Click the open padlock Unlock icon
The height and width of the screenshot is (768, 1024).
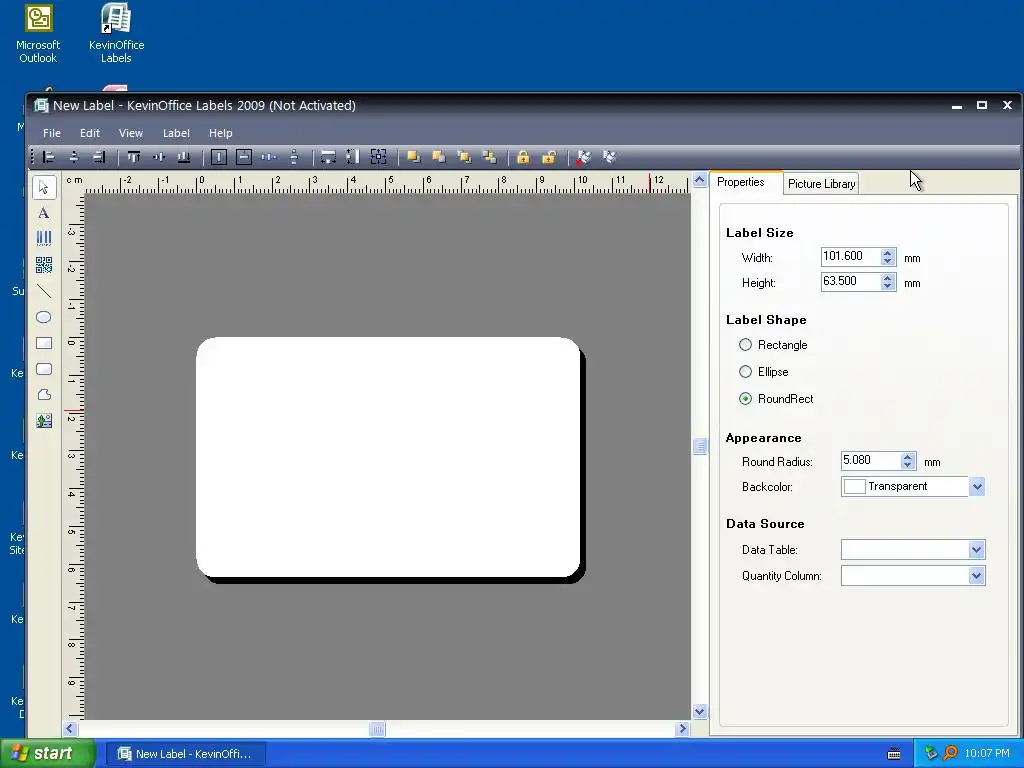tap(549, 157)
